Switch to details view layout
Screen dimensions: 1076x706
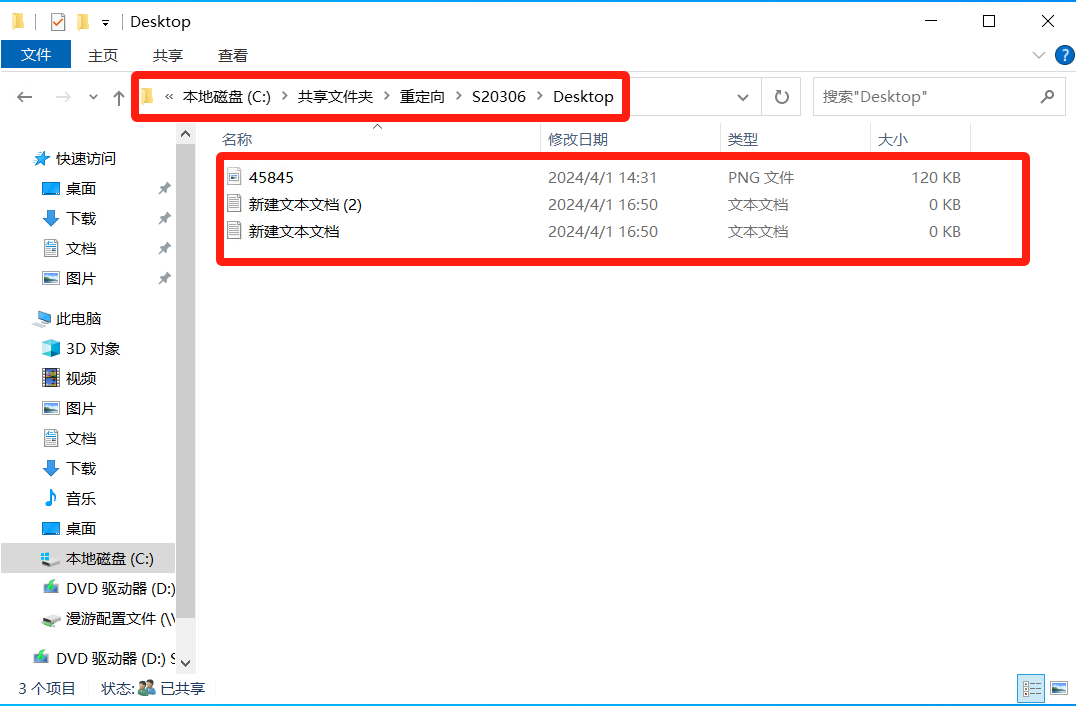pyautogui.click(x=1031, y=688)
